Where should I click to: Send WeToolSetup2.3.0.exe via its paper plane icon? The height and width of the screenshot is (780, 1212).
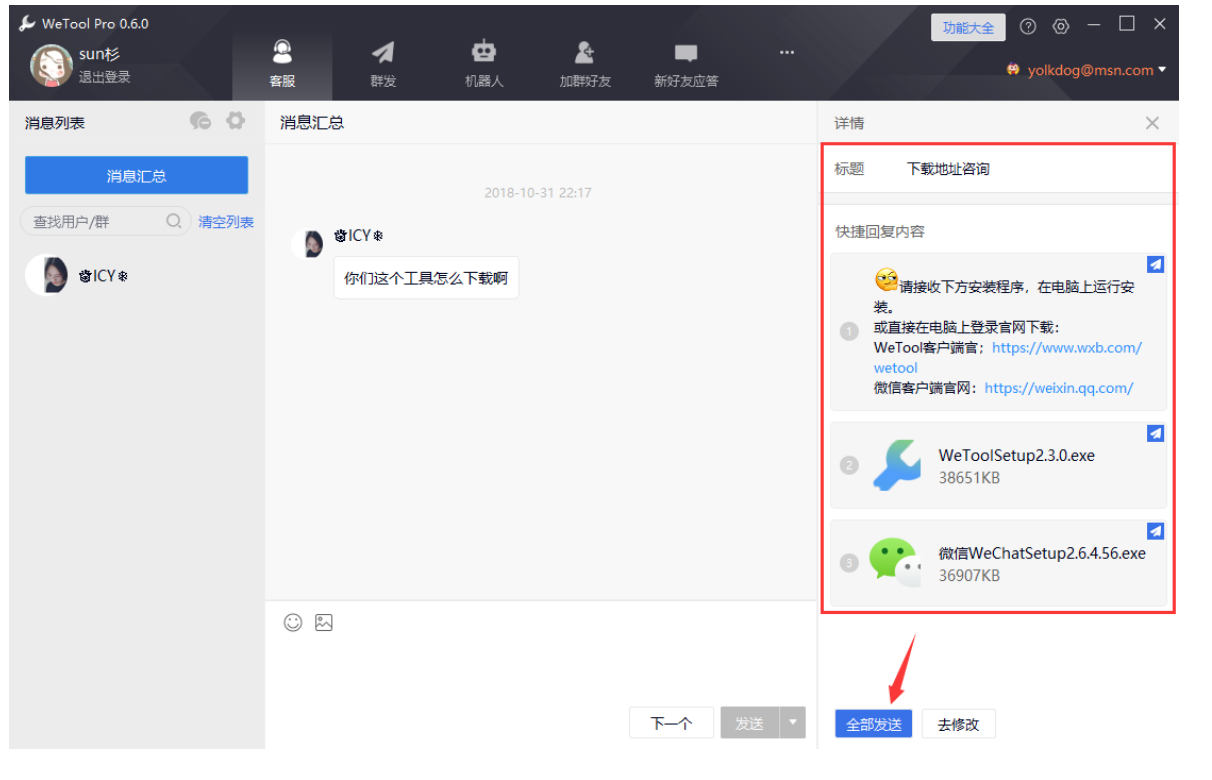[1155, 433]
